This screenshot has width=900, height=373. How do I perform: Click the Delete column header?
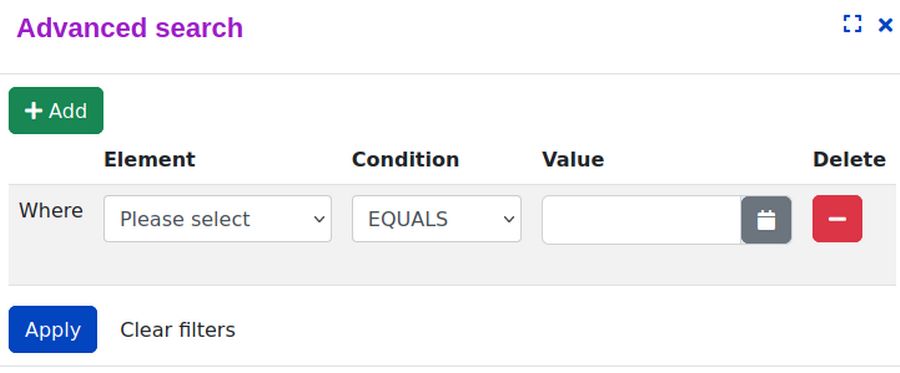[849, 159]
